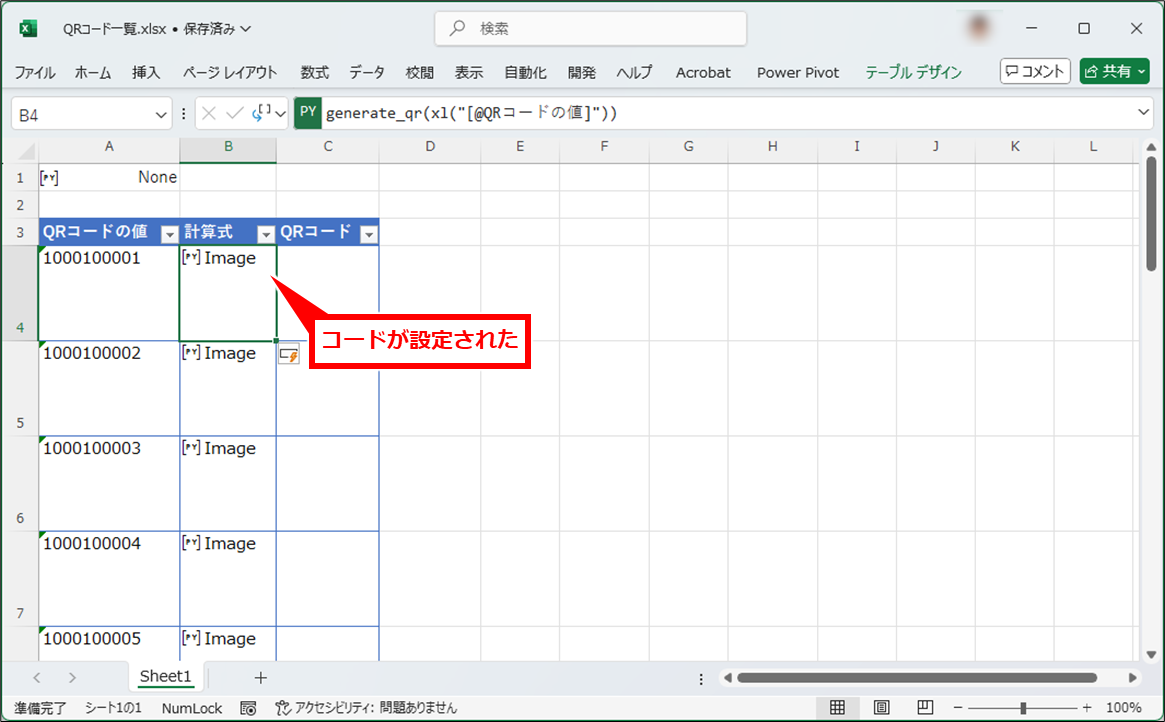Go to next sheet arrow

click(x=72, y=677)
